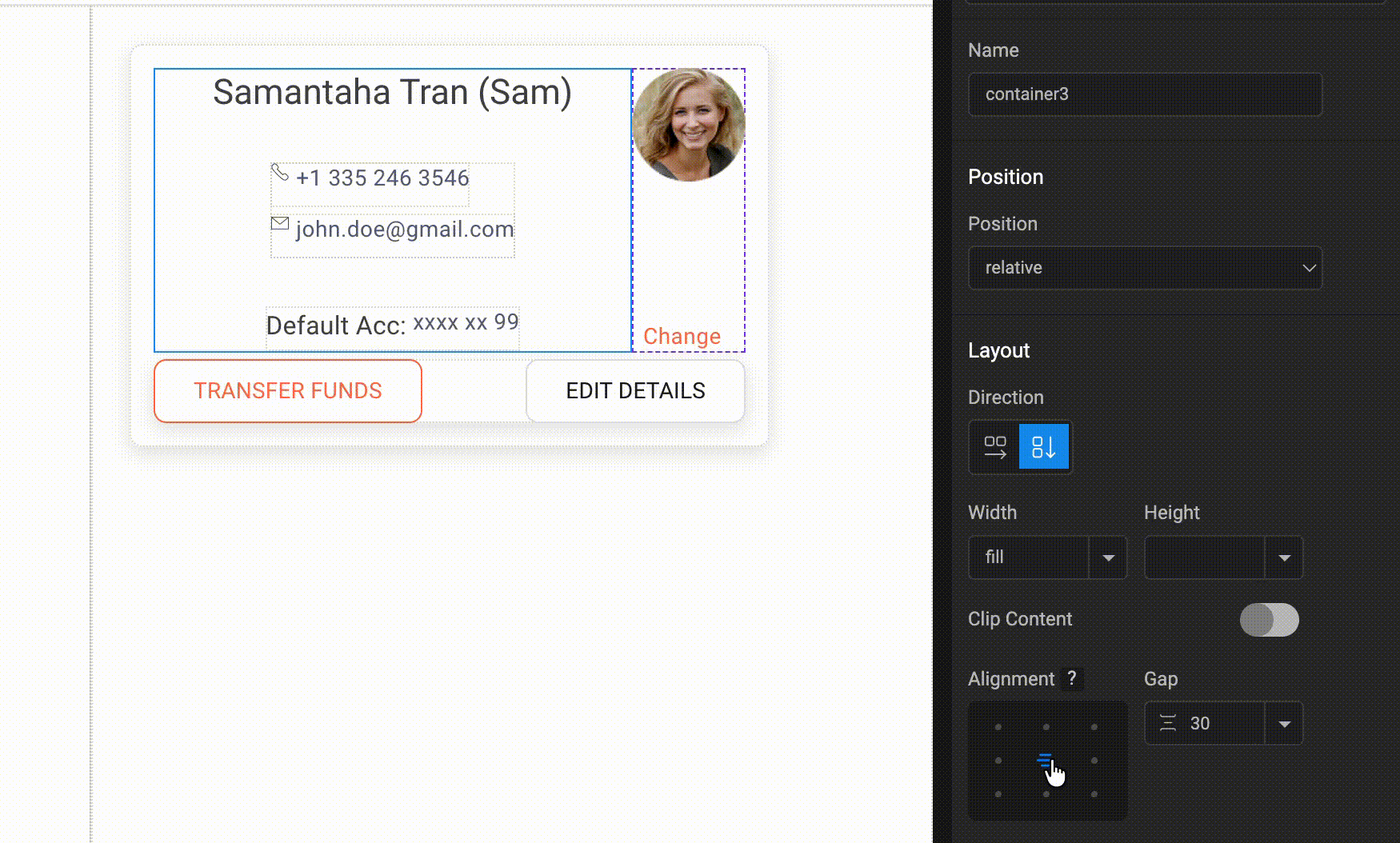The image size is (1400, 843).
Task: Select vertical layout direction icon
Action: [1046, 447]
